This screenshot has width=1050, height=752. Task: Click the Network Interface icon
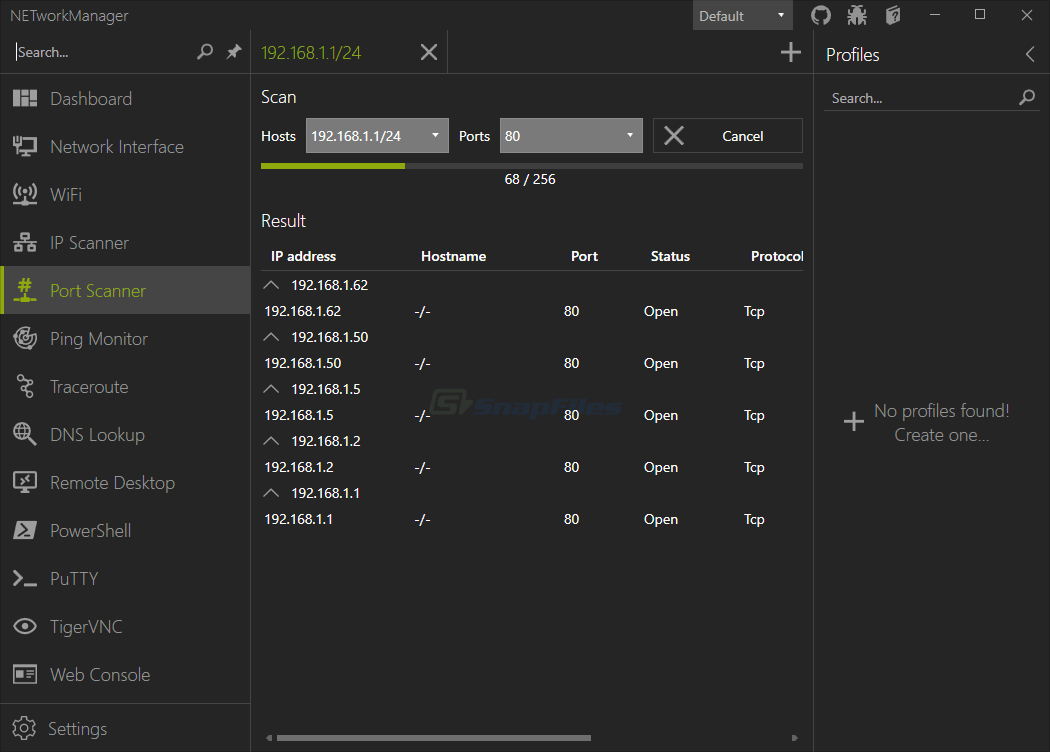point(25,147)
